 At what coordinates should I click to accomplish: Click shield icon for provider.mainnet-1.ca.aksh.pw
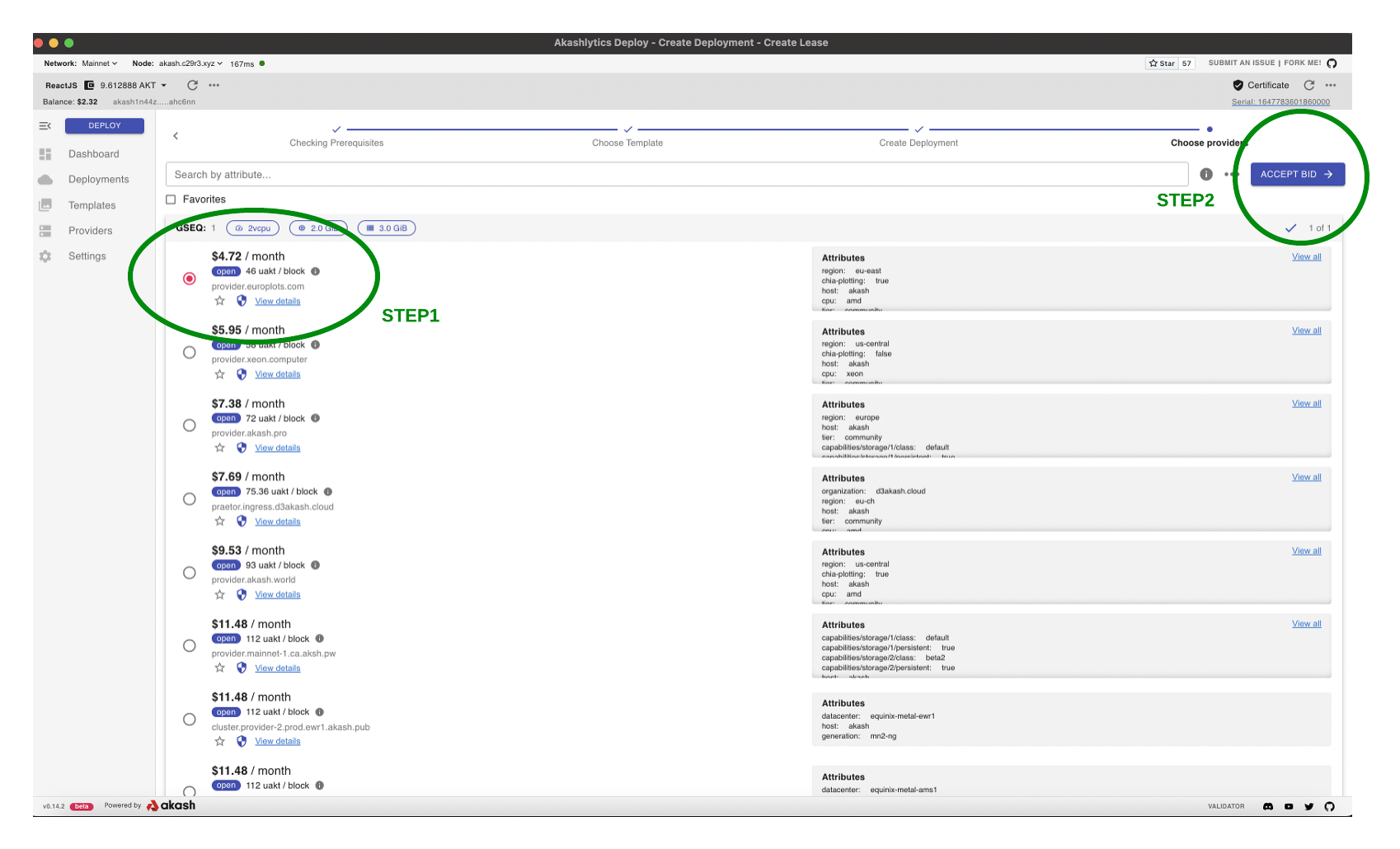242,668
